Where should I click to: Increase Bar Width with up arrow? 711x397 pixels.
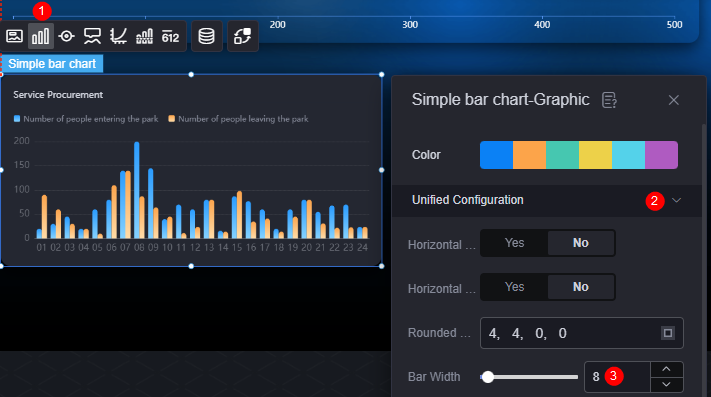(666, 369)
